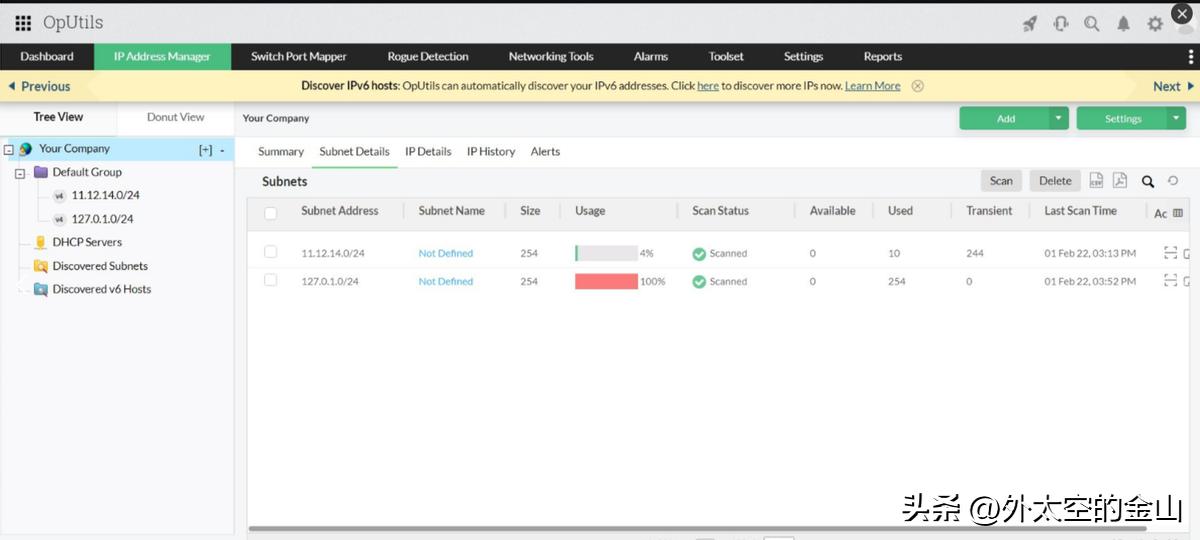Refresh the subnets table with the reload icon
1200x540 pixels.
pyautogui.click(x=1173, y=181)
